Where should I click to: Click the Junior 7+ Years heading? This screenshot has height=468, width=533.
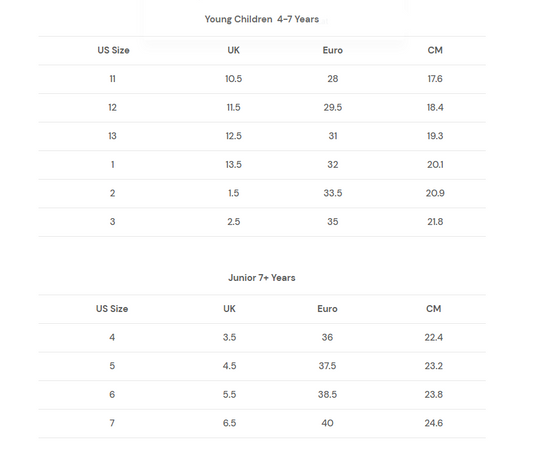pos(262,278)
